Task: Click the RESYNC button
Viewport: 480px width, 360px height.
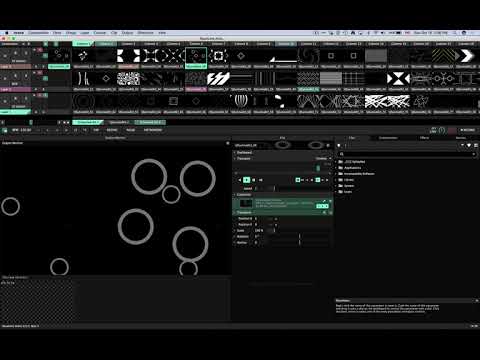Action: point(112,130)
